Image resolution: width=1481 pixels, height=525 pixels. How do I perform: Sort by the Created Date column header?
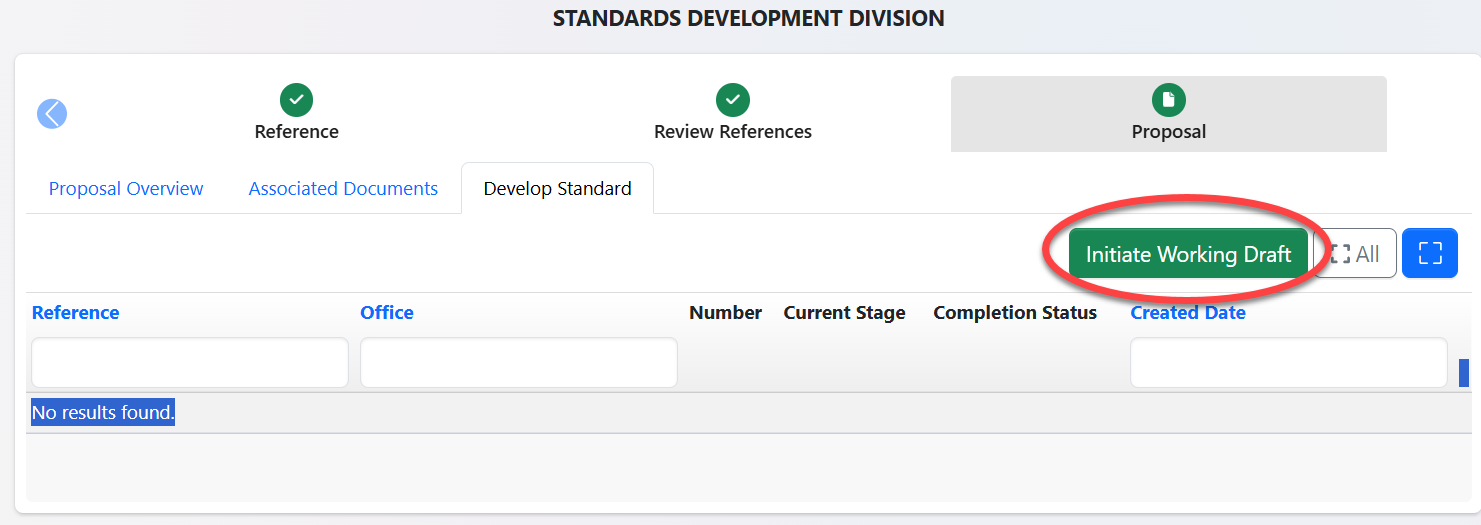1188,313
